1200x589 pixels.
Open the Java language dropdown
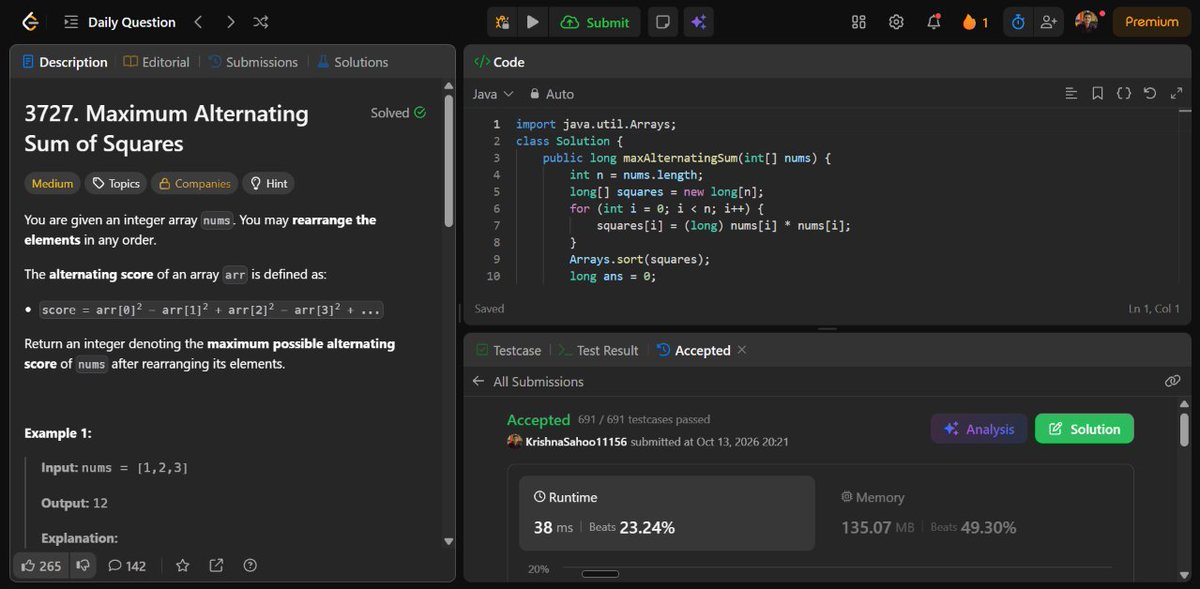(x=493, y=94)
